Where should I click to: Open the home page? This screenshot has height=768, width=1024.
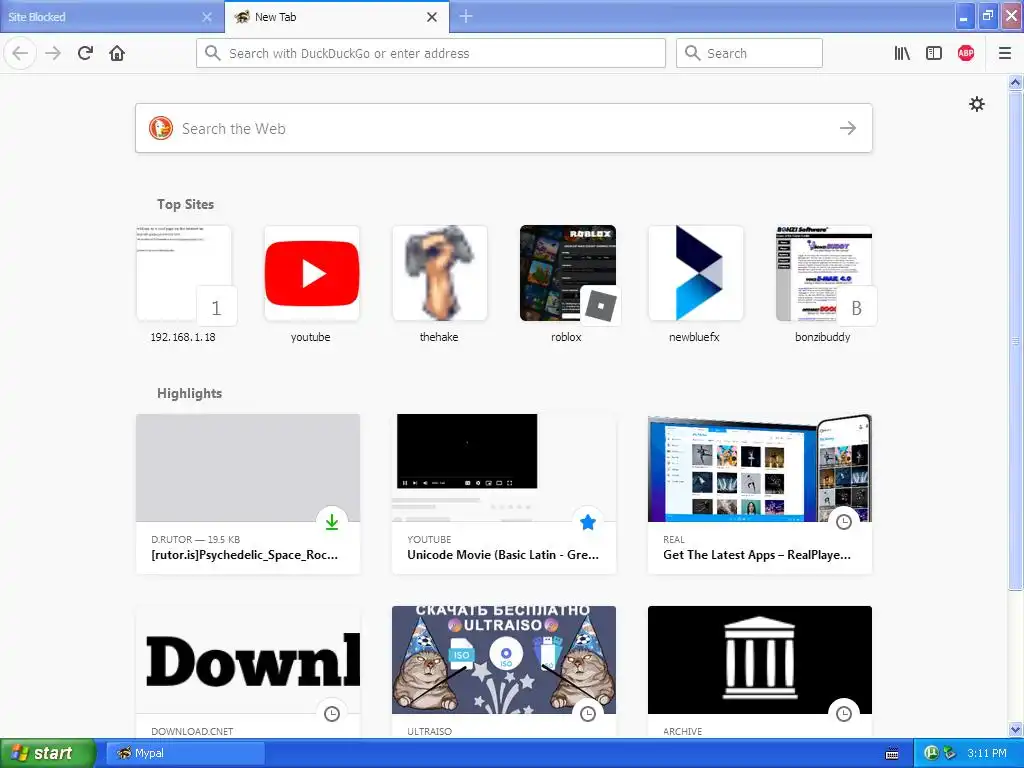coord(117,53)
